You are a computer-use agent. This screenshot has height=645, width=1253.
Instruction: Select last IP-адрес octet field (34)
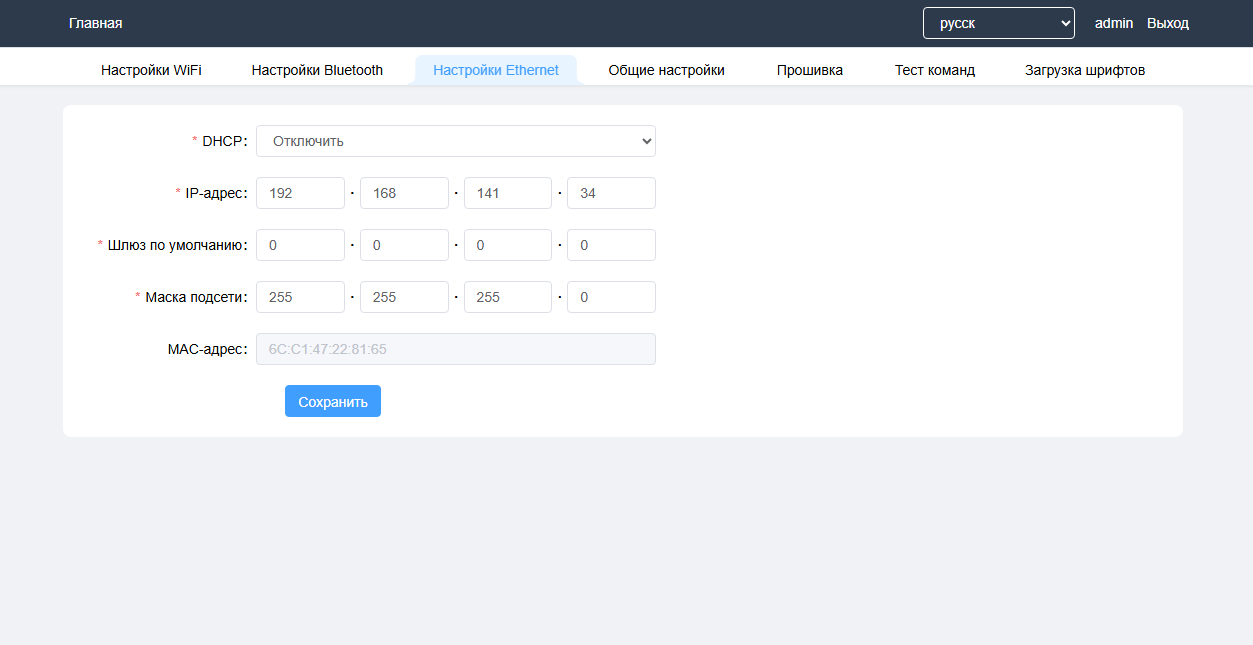tap(611, 193)
